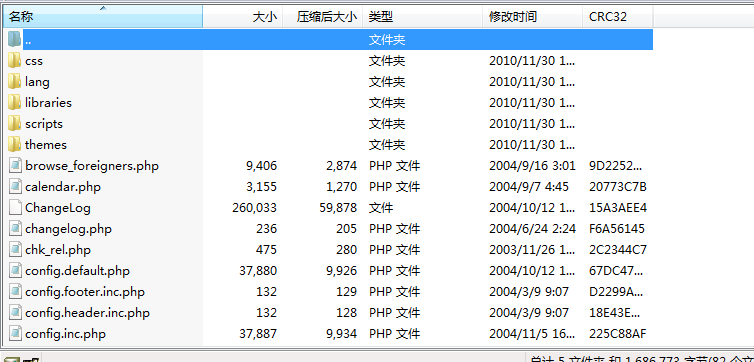
Task: Select the config.inc.php file name
Action: pyautogui.click(x=65, y=334)
